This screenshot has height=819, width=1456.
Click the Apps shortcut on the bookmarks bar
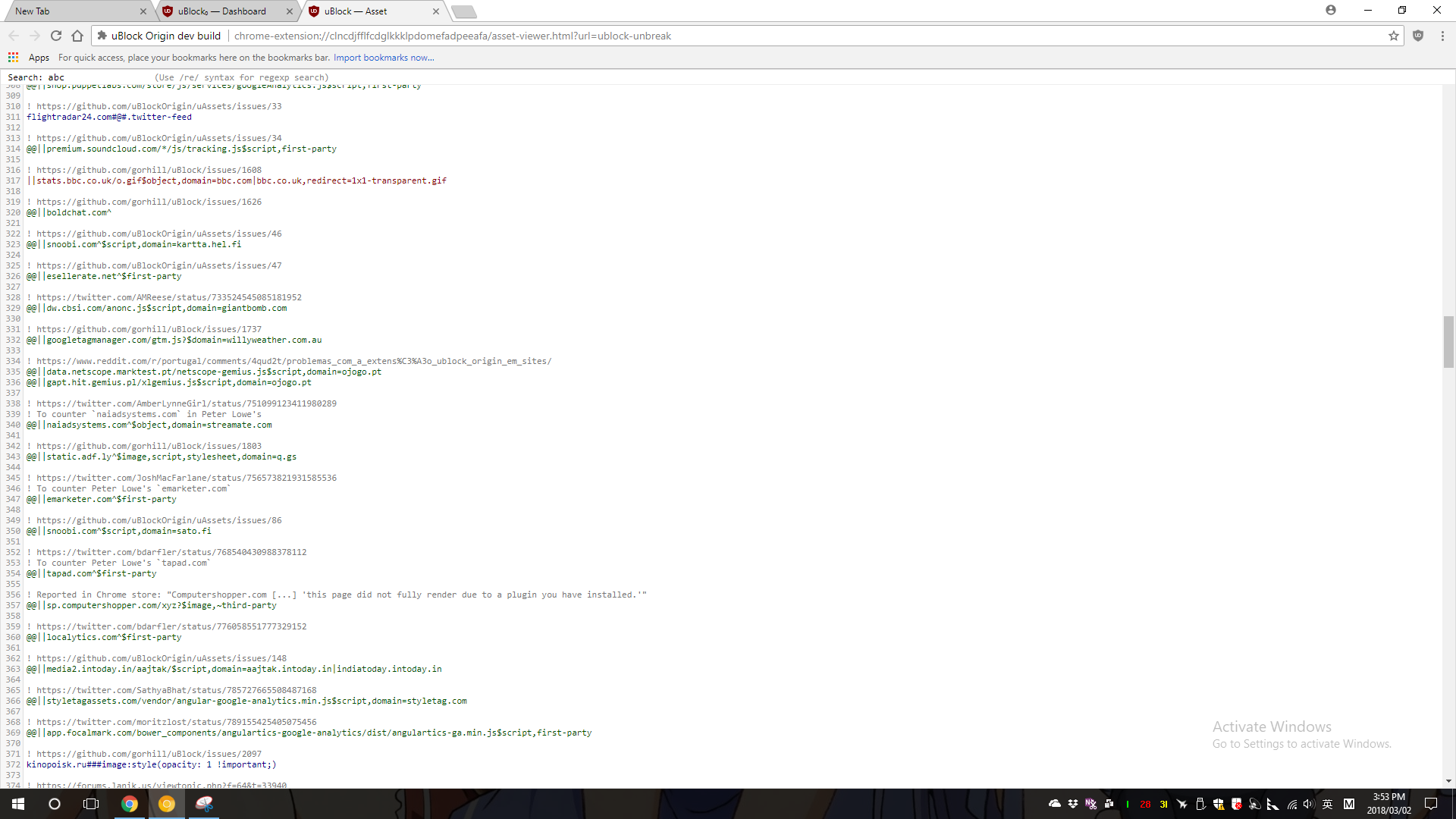[x=39, y=57]
